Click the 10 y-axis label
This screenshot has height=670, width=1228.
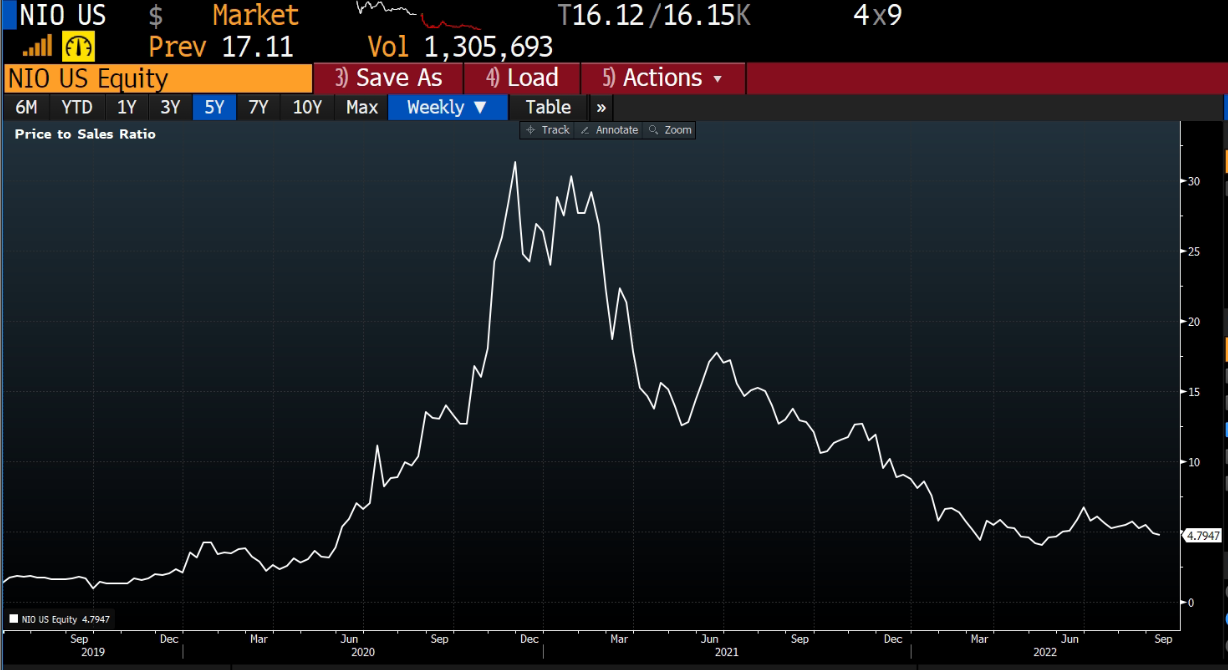(x=1193, y=462)
